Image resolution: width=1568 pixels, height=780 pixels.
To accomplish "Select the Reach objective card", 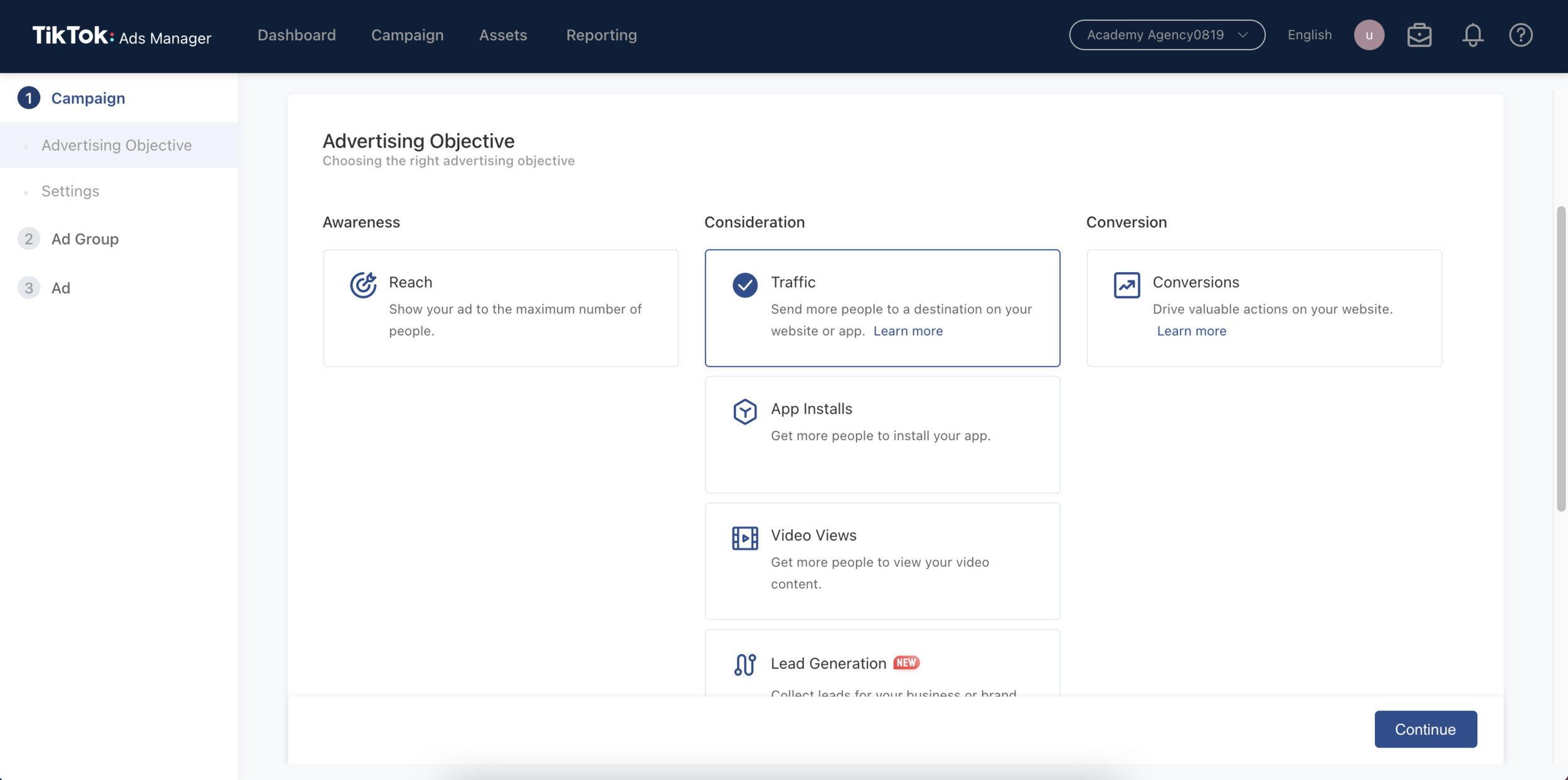I will coord(500,308).
